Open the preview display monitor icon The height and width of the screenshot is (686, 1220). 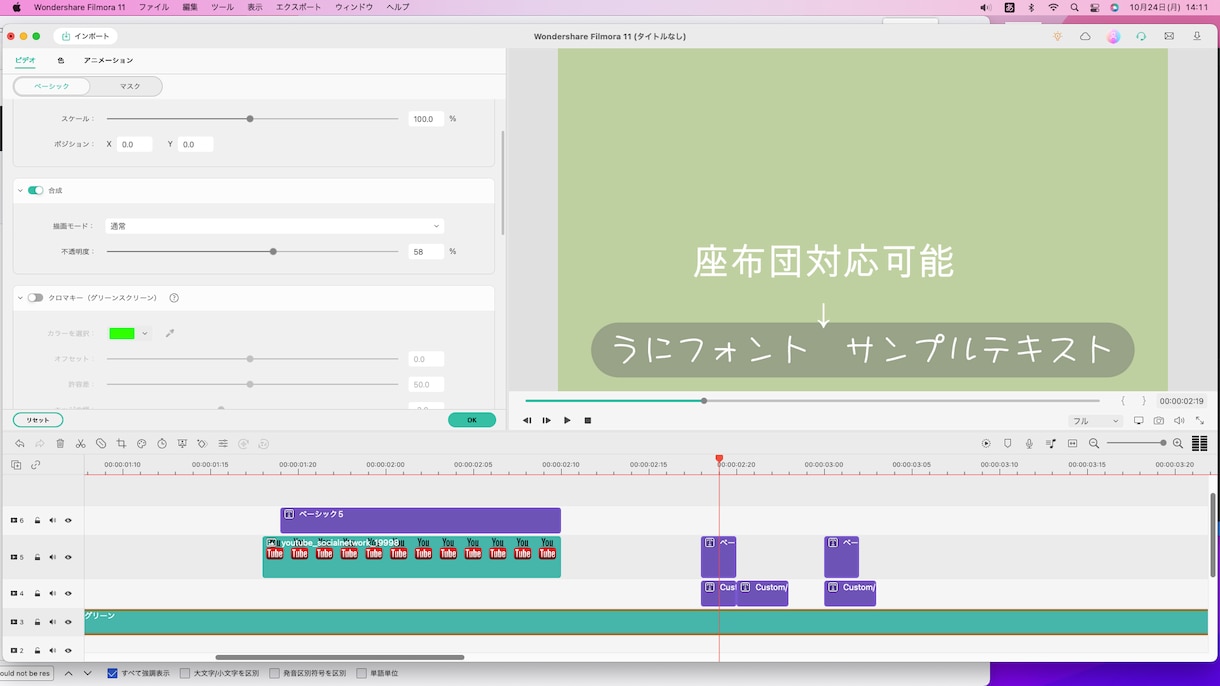point(1138,421)
